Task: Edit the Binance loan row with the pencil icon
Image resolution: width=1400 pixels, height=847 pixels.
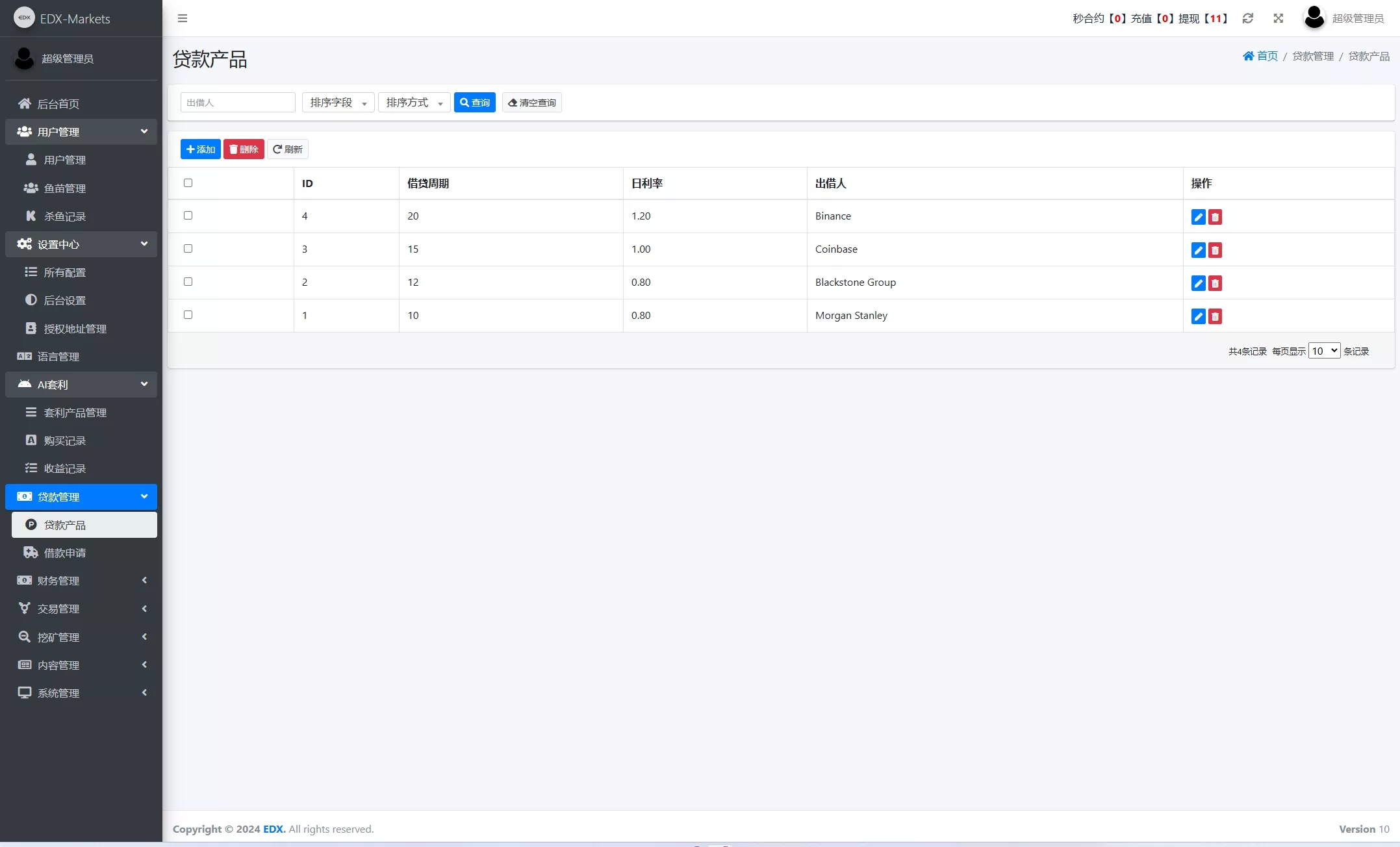Action: [x=1198, y=217]
